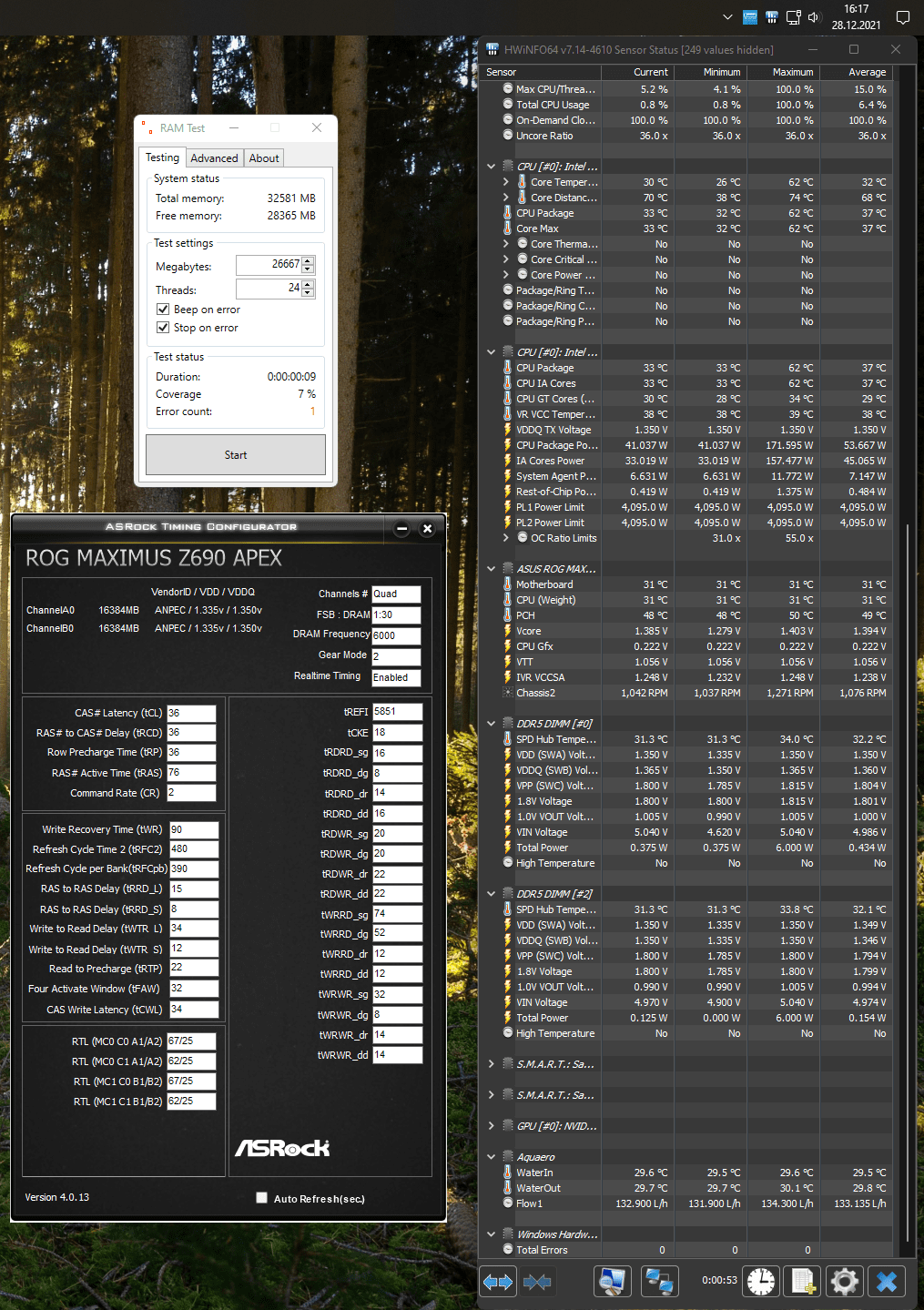Expand the Core Temperatures row
The height and width of the screenshot is (1310, 924).
[x=506, y=182]
